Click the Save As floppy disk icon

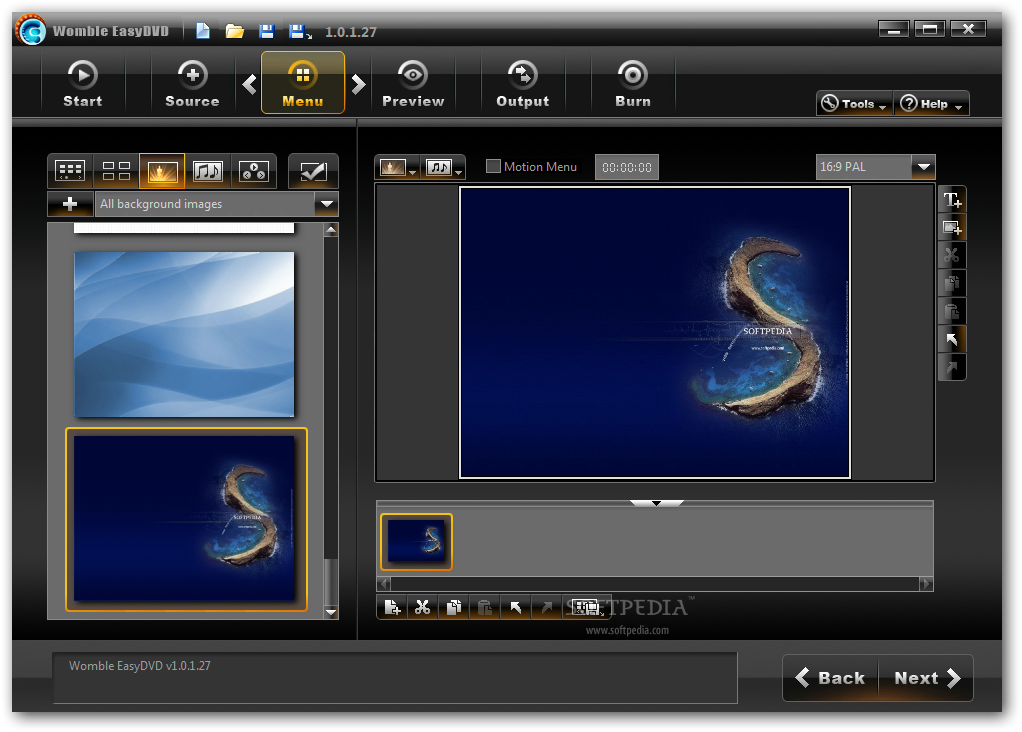(x=300, y=31)
